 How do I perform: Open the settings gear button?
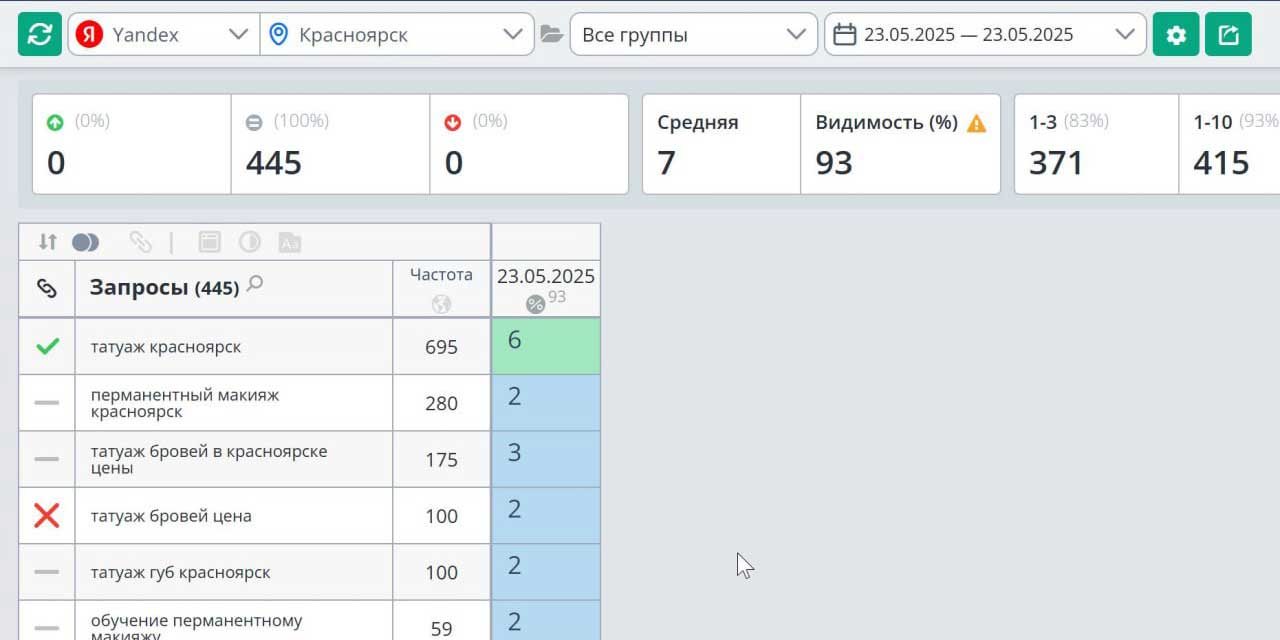[x=1176, y=35]
